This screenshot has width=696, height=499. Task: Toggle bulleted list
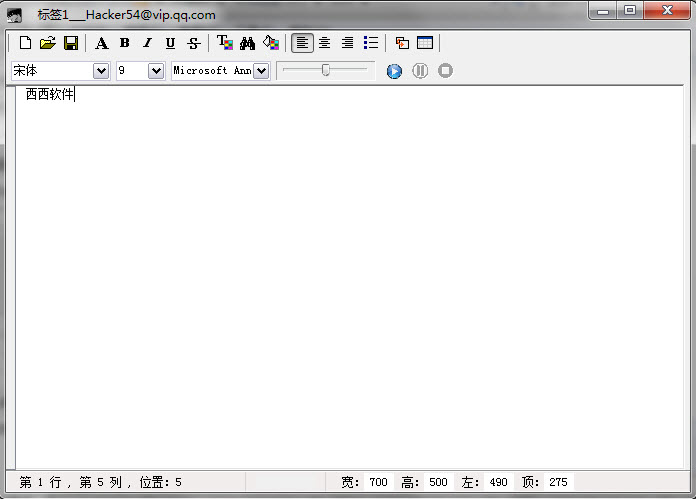tap(371, 43)
